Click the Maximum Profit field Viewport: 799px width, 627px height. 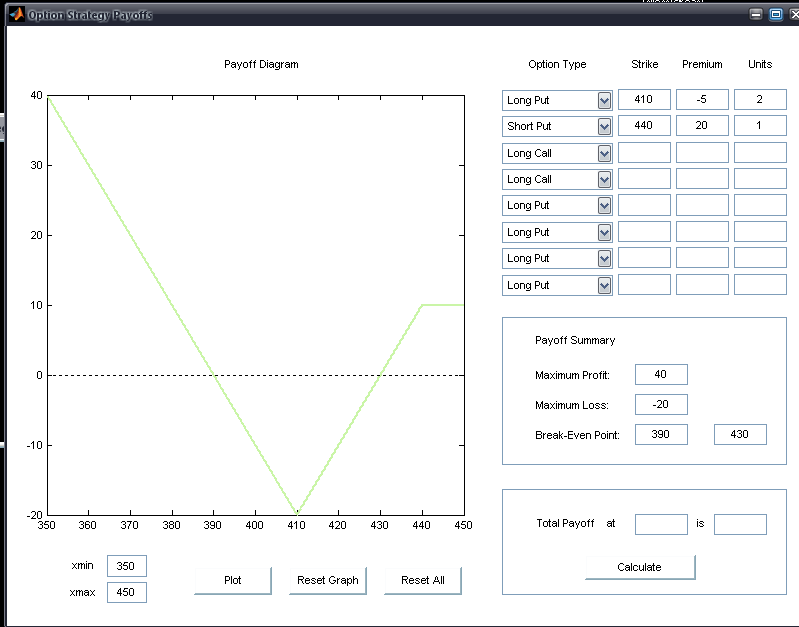pos(661,375)
